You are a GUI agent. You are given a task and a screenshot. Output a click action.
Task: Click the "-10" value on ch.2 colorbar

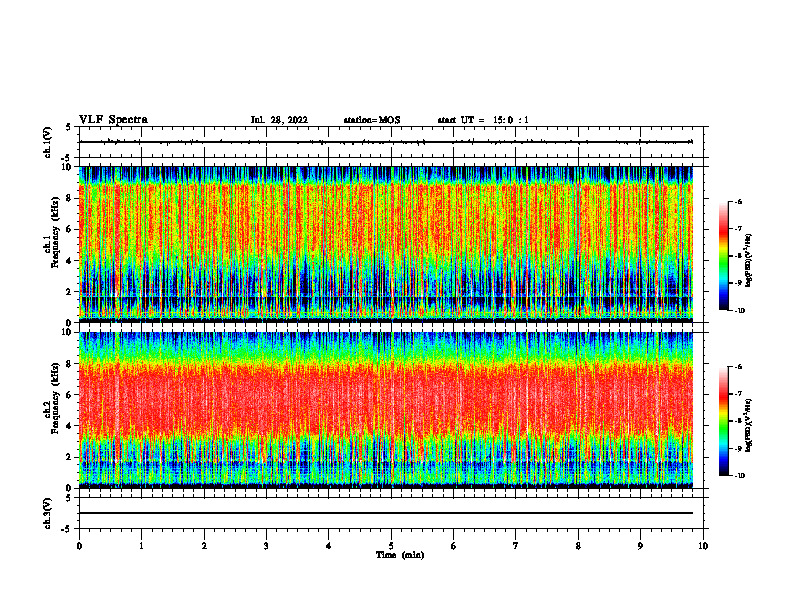(740, 476)
